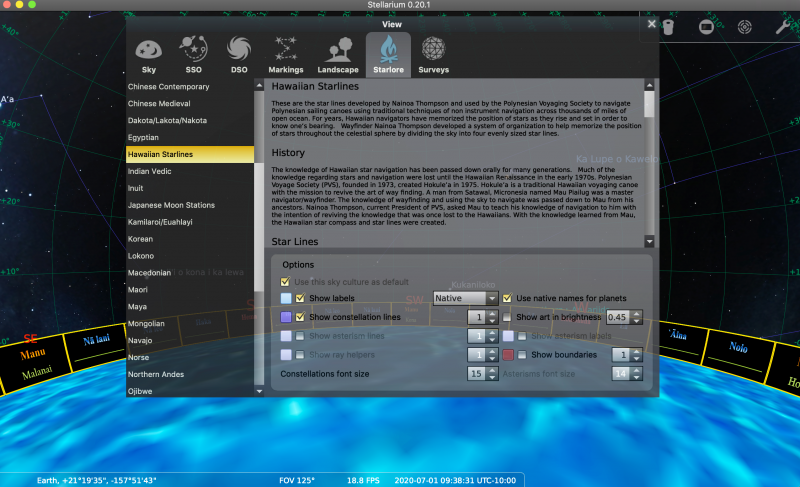Image resolution: width=800 pixels, height=487 pixels.
Task: Click sky culture list scroll up arrow
Action: (259, 85)
